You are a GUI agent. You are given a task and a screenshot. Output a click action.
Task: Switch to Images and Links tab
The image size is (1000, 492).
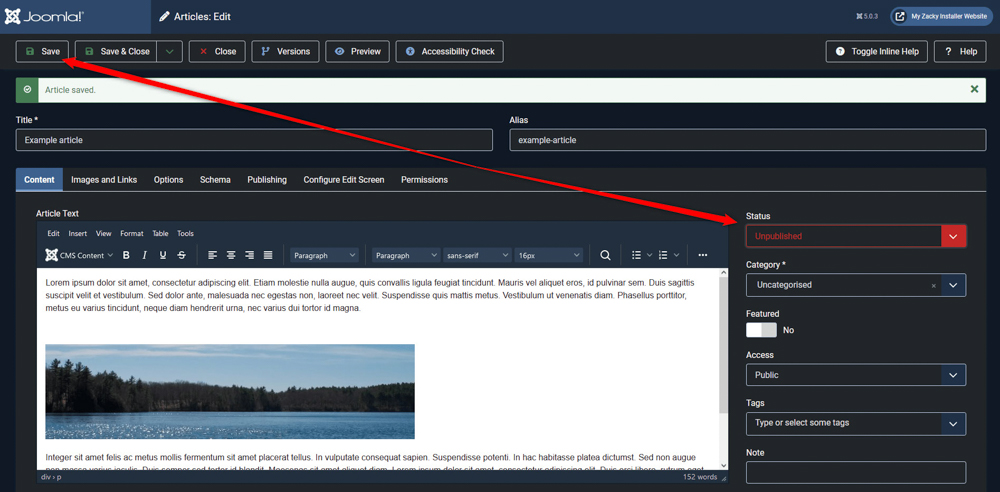pyautogui.click(x=104, y=180)
